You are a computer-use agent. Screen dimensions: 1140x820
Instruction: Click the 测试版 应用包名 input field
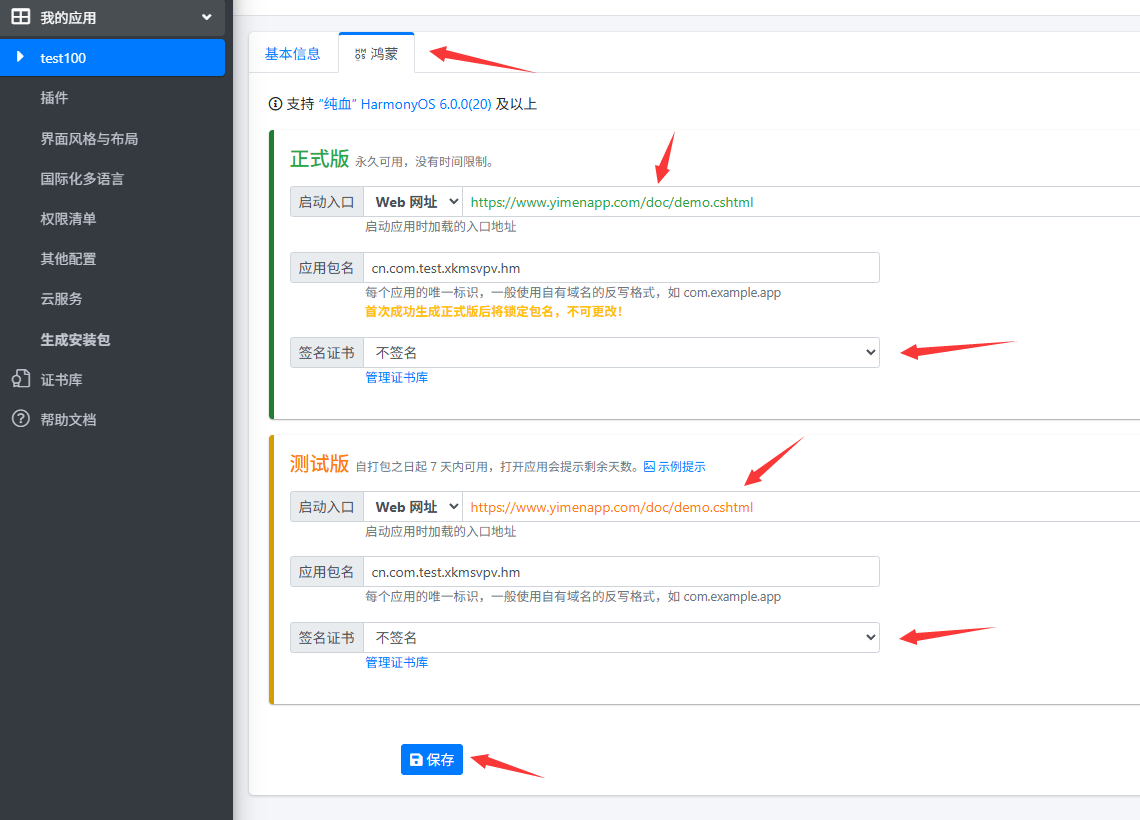pos(621,571)
